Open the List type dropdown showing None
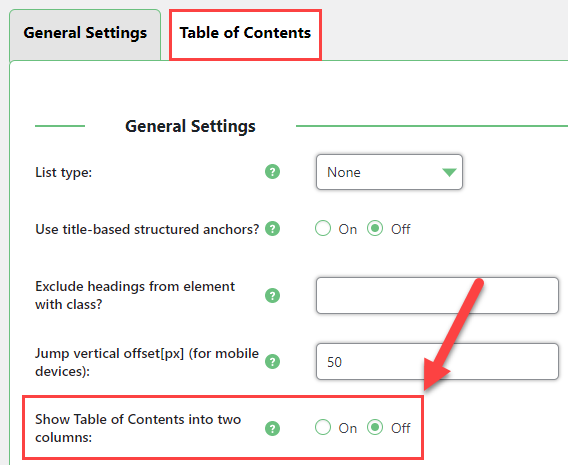 coord(389,172)
